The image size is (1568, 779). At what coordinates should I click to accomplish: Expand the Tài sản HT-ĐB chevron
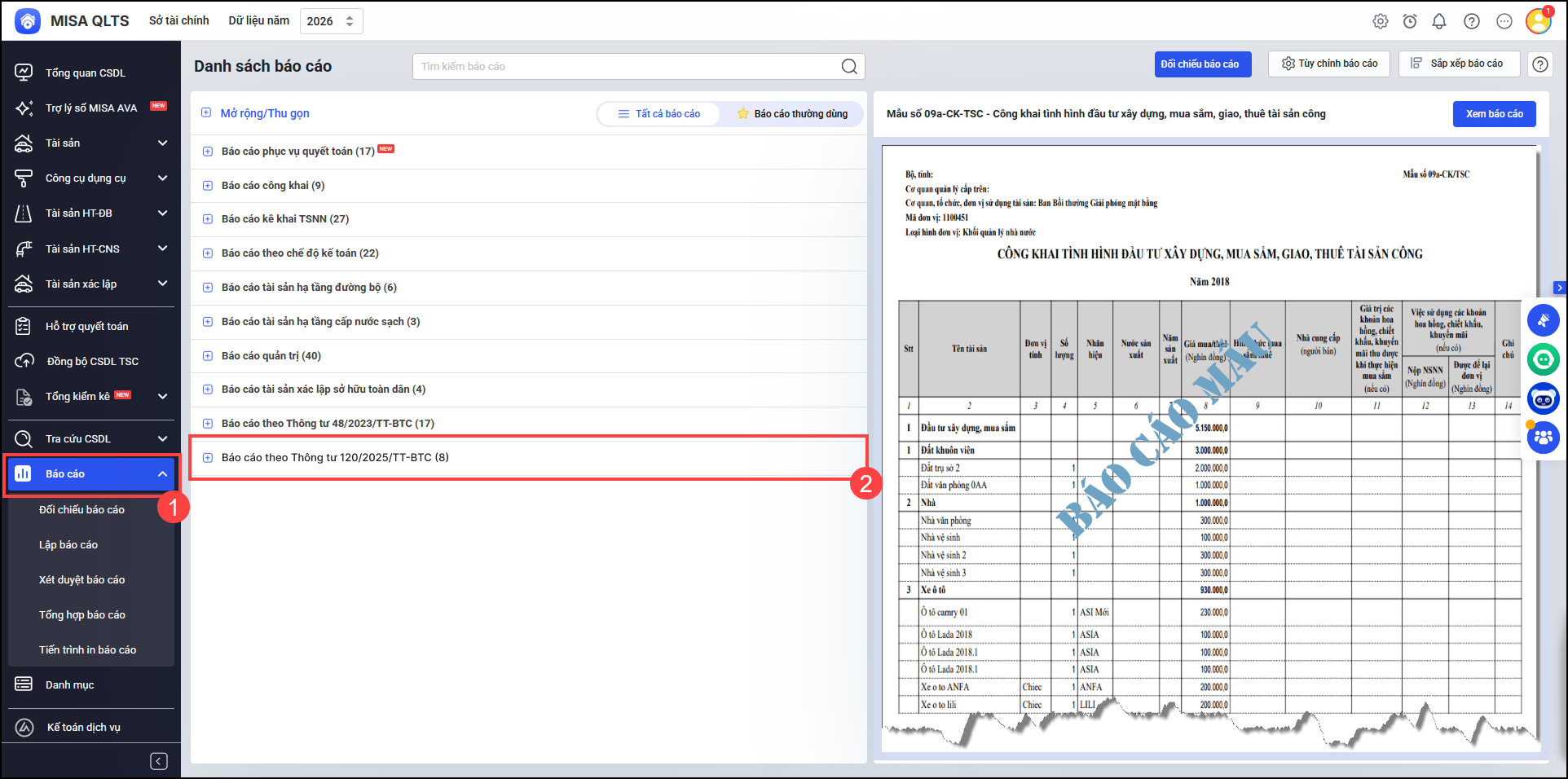(x=163, y=213)
